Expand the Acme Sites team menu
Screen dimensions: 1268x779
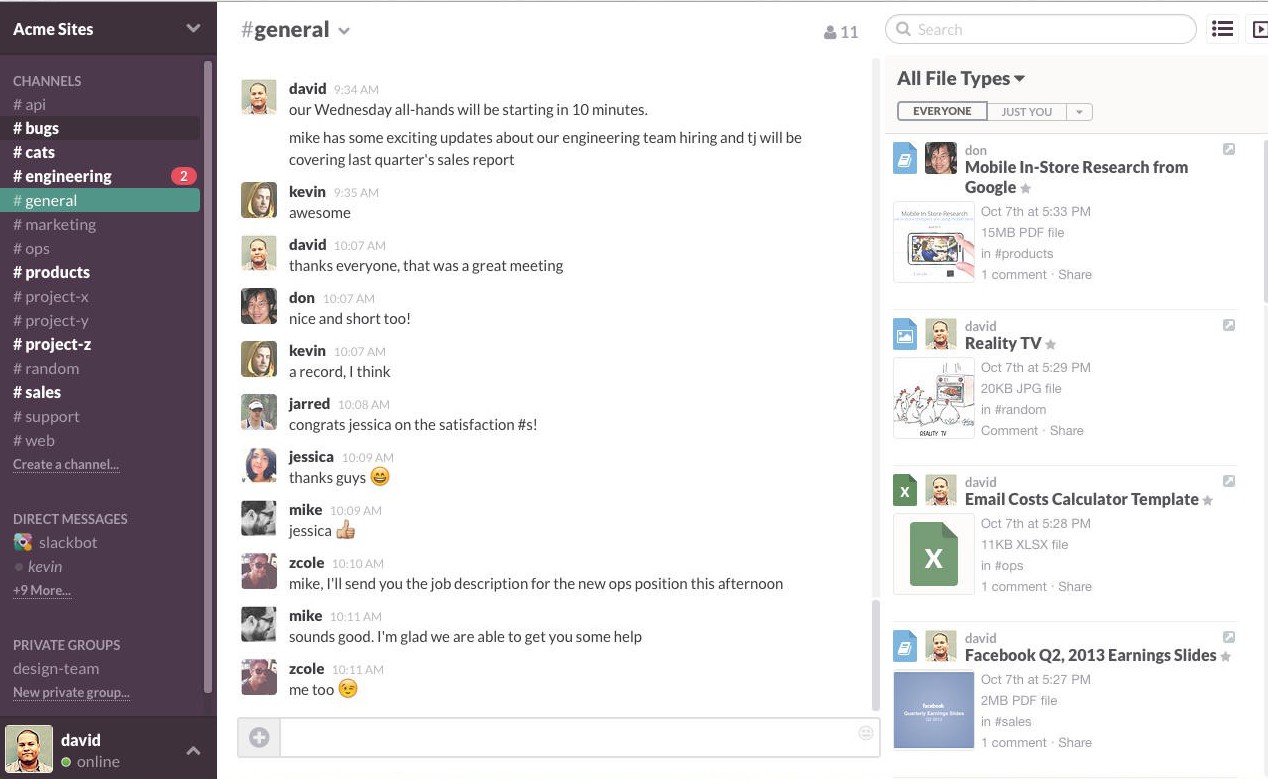[193, 29]
